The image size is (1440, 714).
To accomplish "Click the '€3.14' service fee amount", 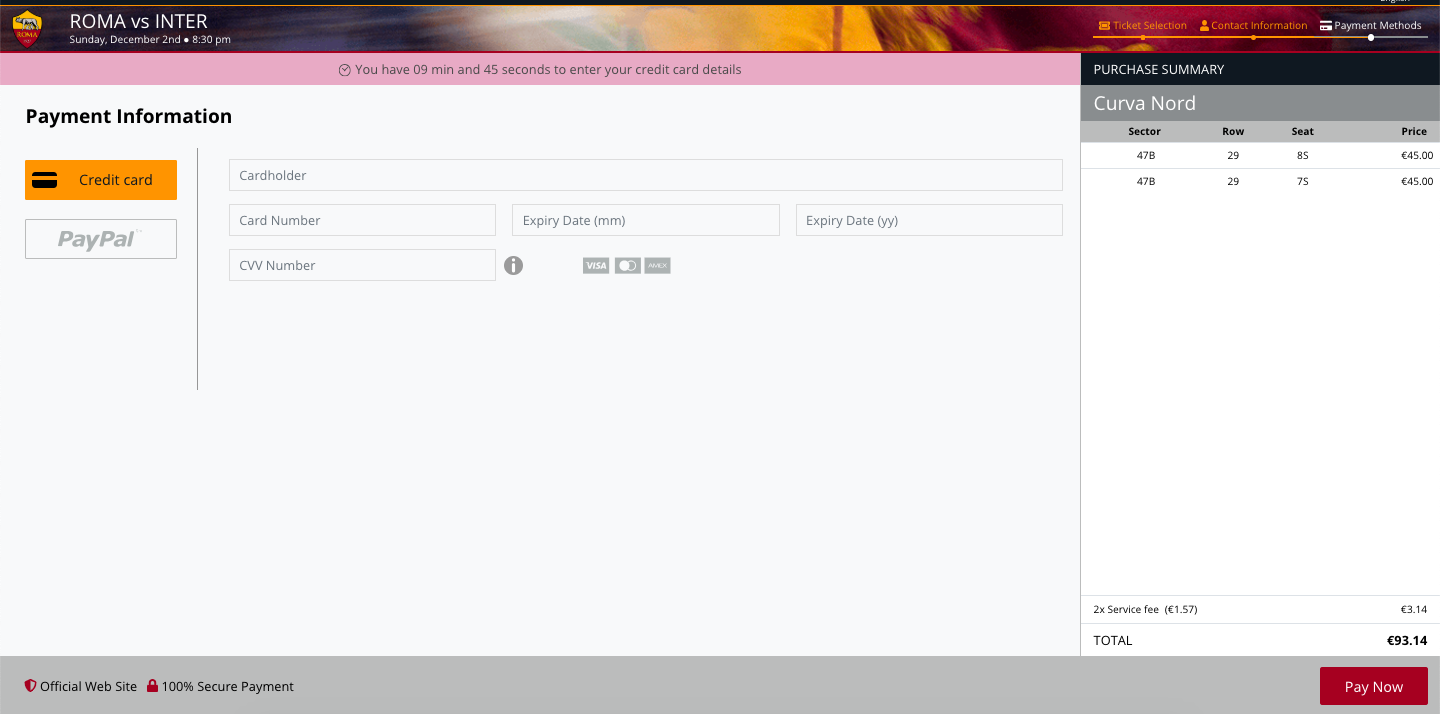I will point(1414,610).
